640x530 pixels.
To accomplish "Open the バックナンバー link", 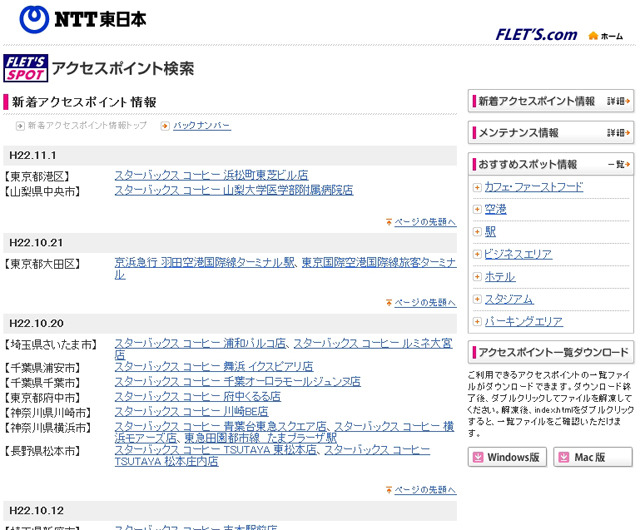I will click(x=202, y=126).
